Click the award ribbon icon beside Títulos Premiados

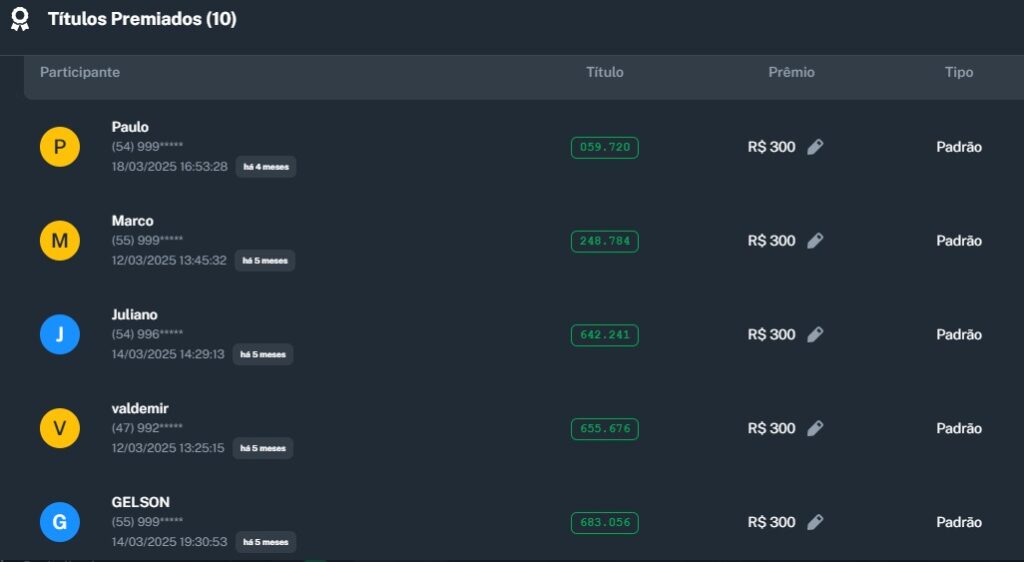tap(19, 20)
